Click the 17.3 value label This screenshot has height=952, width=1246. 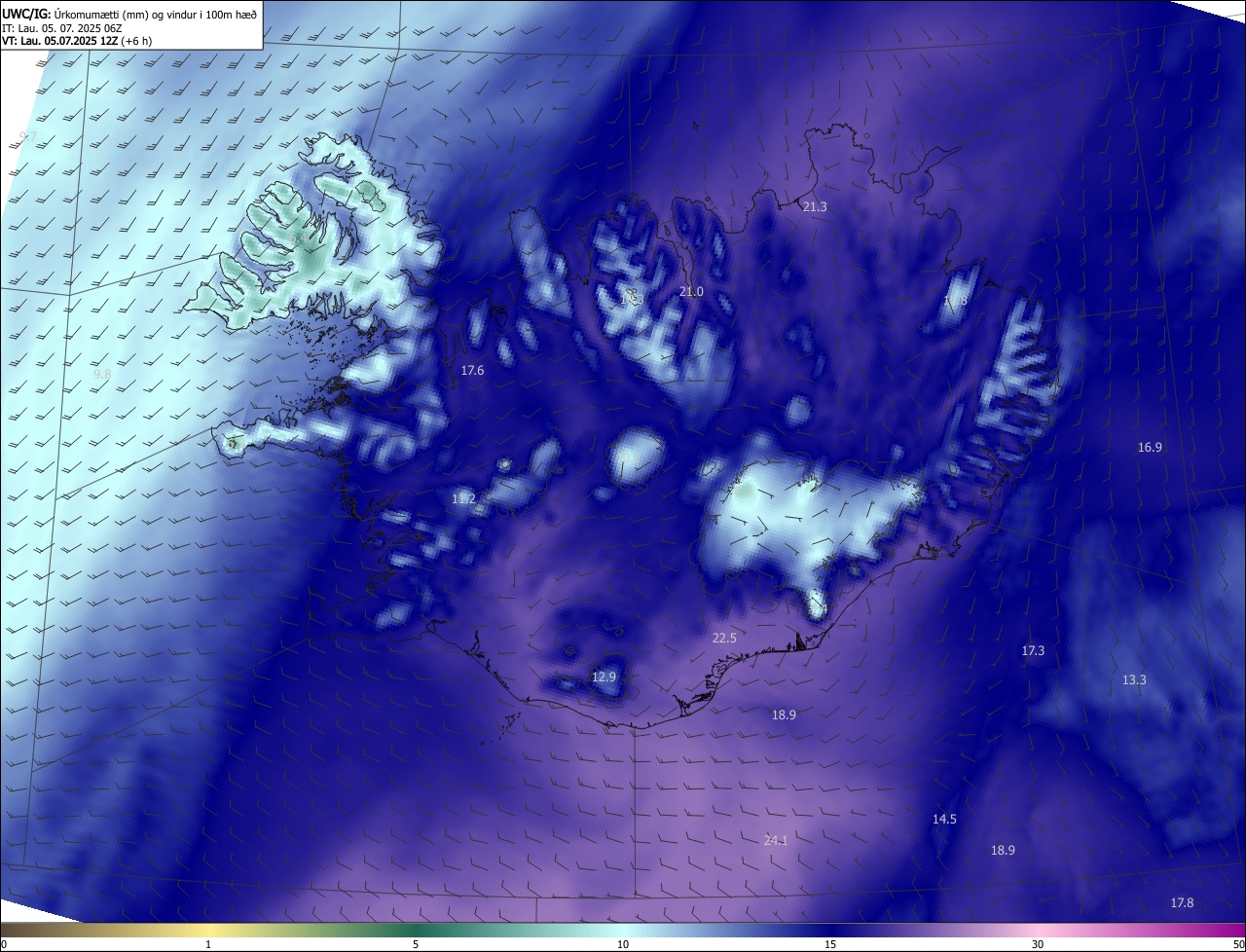pyautogui.click(x=1033, y=651)
